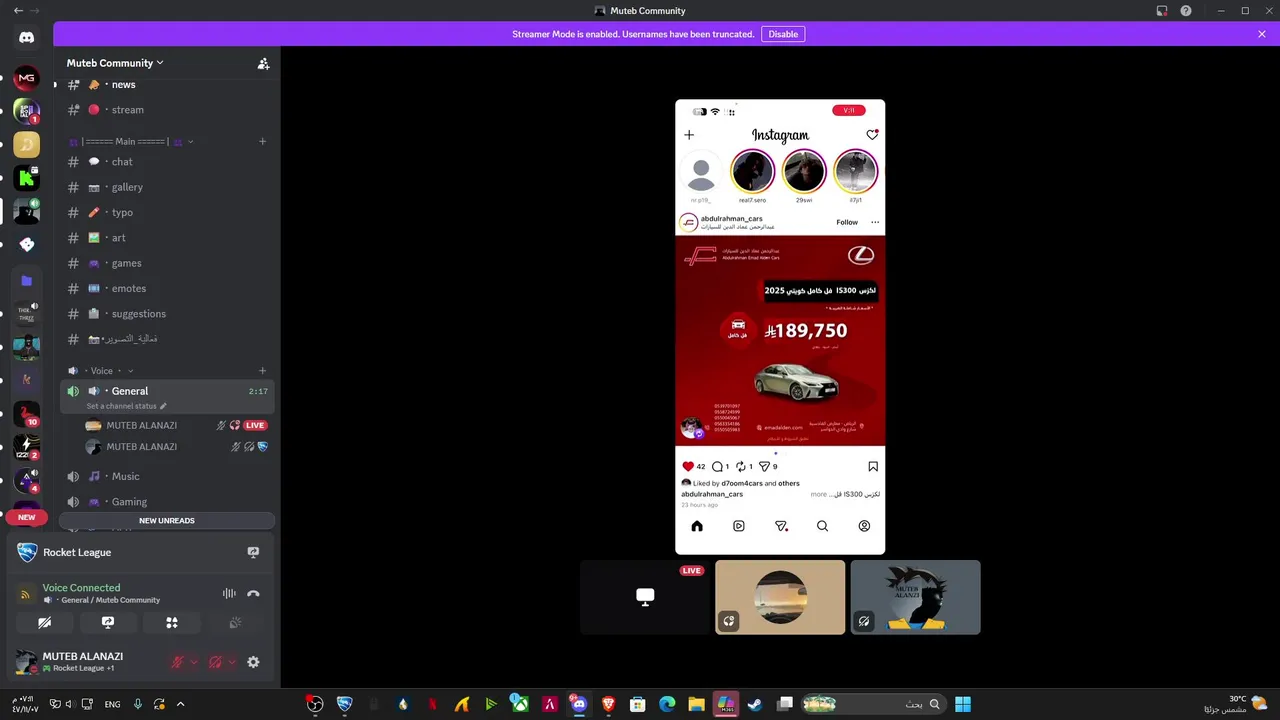Open the real7.sero Instagram story
Screen dimensions: 1280x720
pos(753,172)
